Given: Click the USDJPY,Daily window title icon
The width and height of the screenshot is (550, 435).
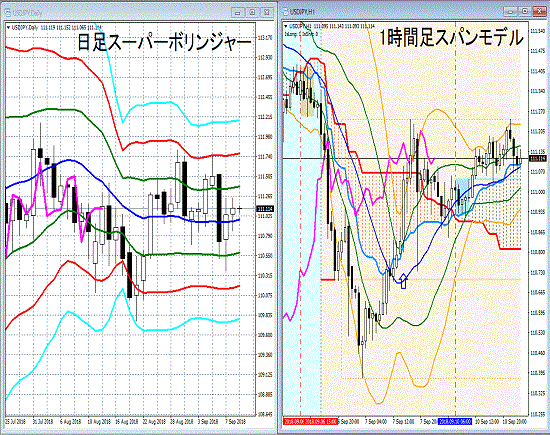Looking at the screenshot, I should [7, 13].
